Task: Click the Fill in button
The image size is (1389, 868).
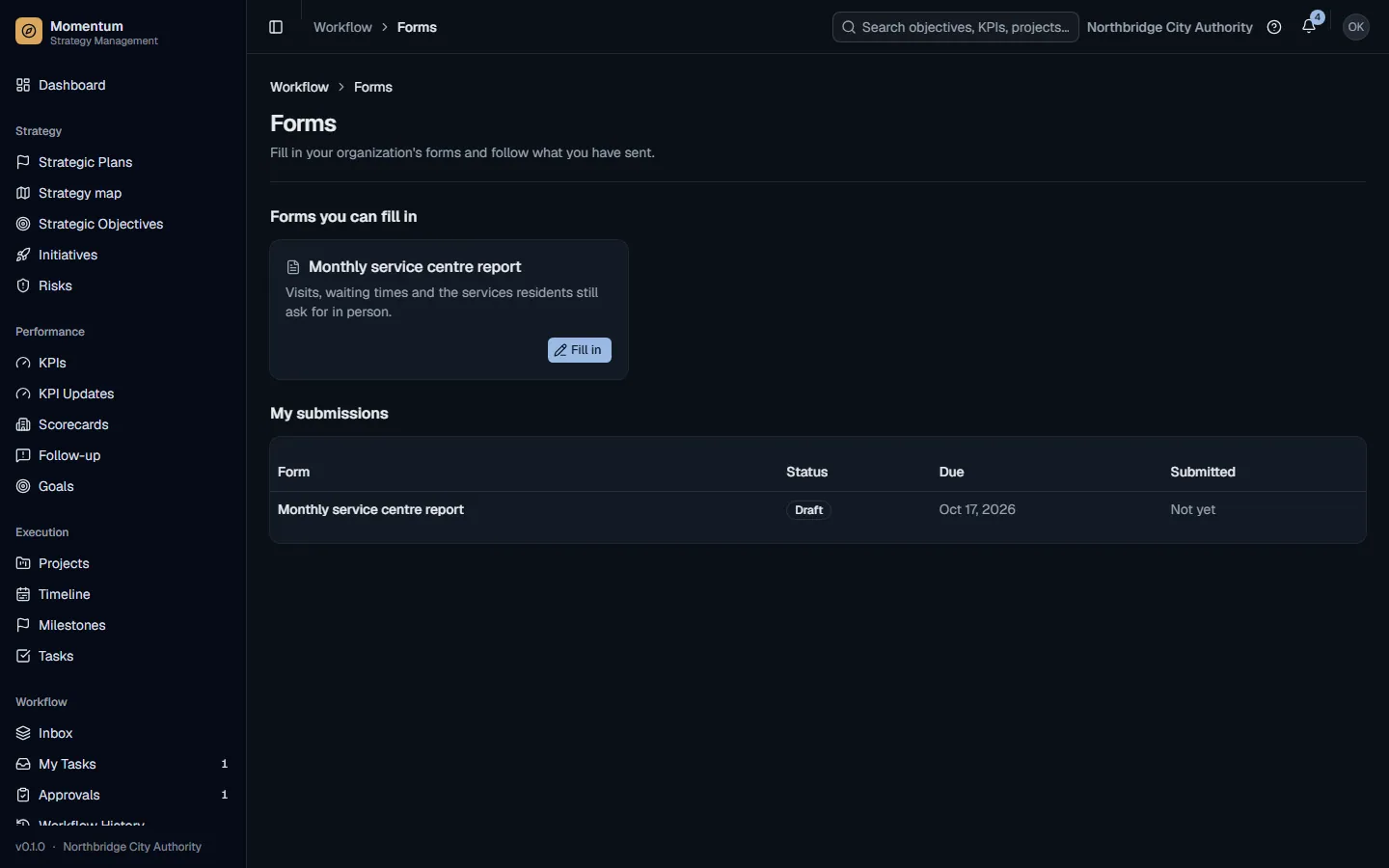Action: tap(580, 350)
